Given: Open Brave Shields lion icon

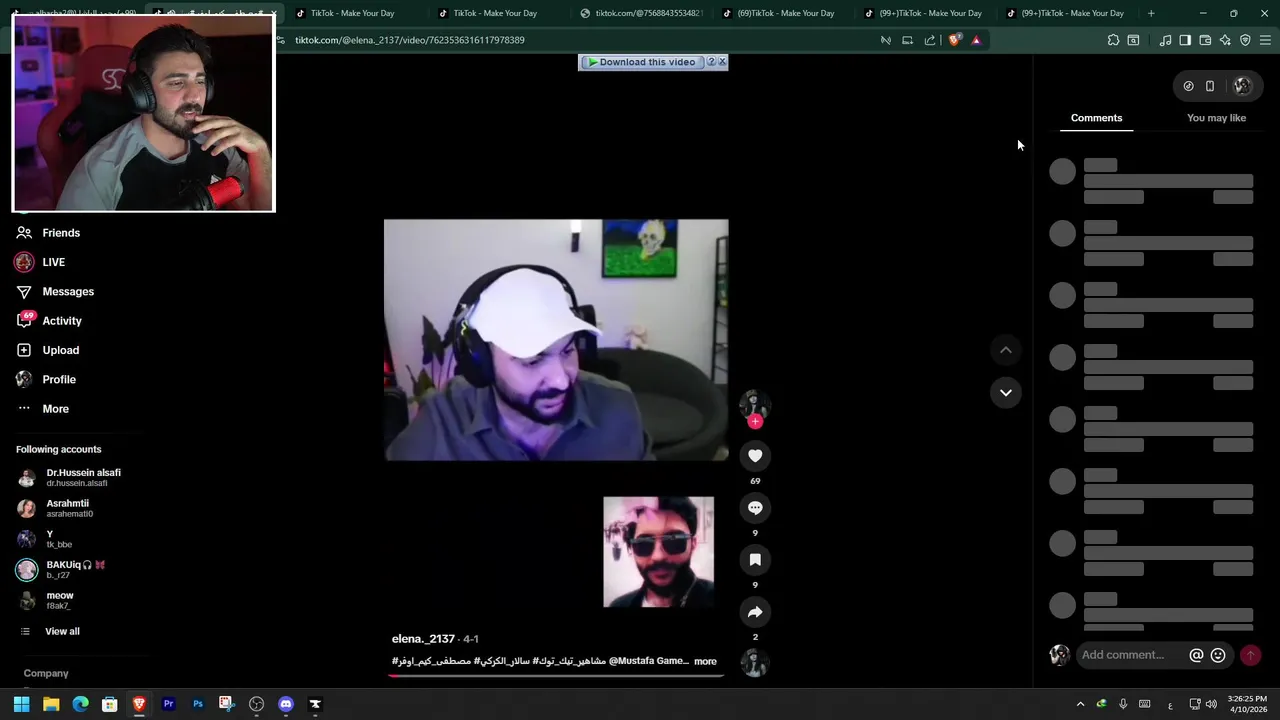Looking at the screenshot, I should point(954,40).
